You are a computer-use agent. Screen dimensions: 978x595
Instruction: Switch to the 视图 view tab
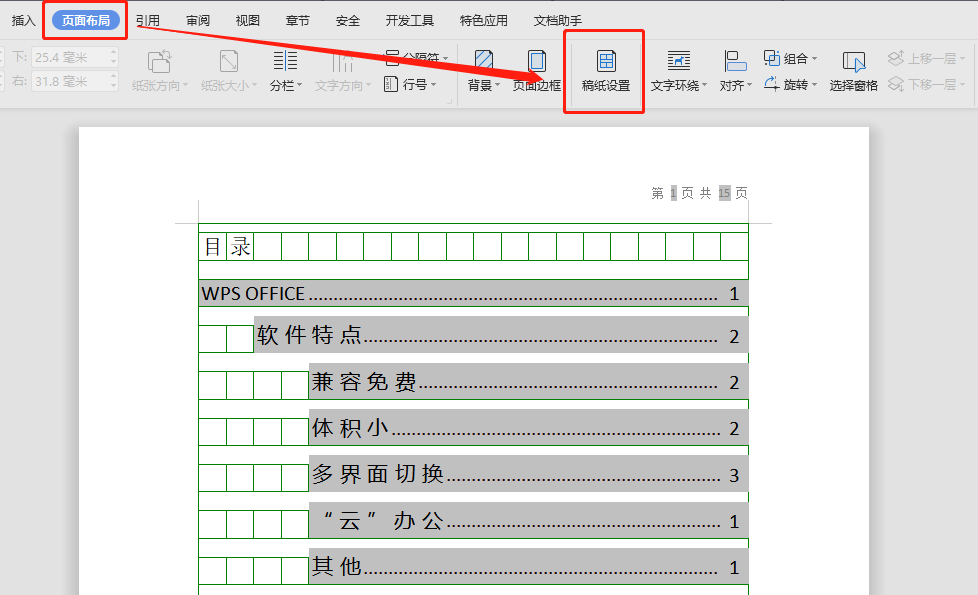coord(248,21)
